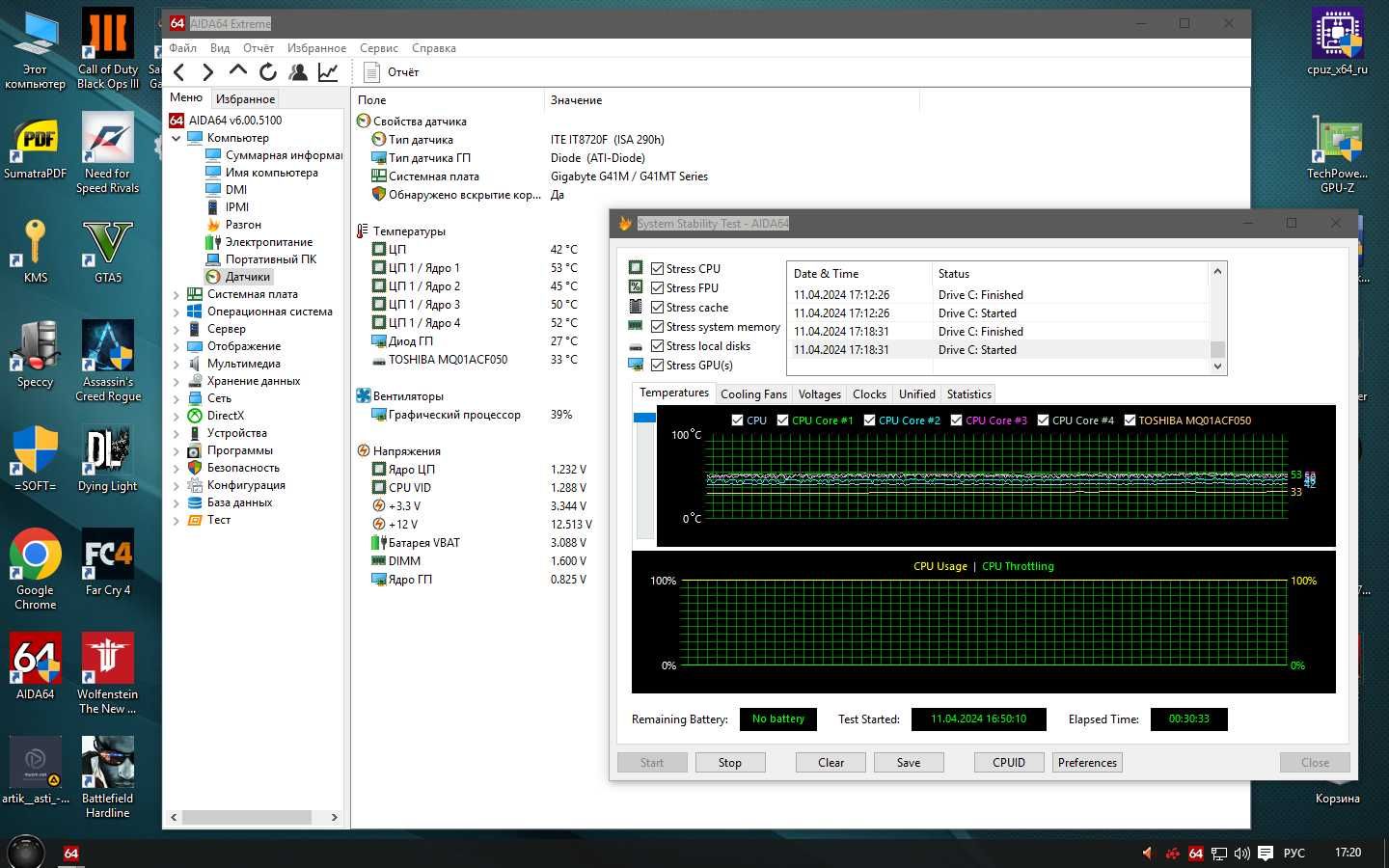Toggle CPU Core #1 graph checkbox
Viewport: 1389px width, 868px height.
[782, 420]
